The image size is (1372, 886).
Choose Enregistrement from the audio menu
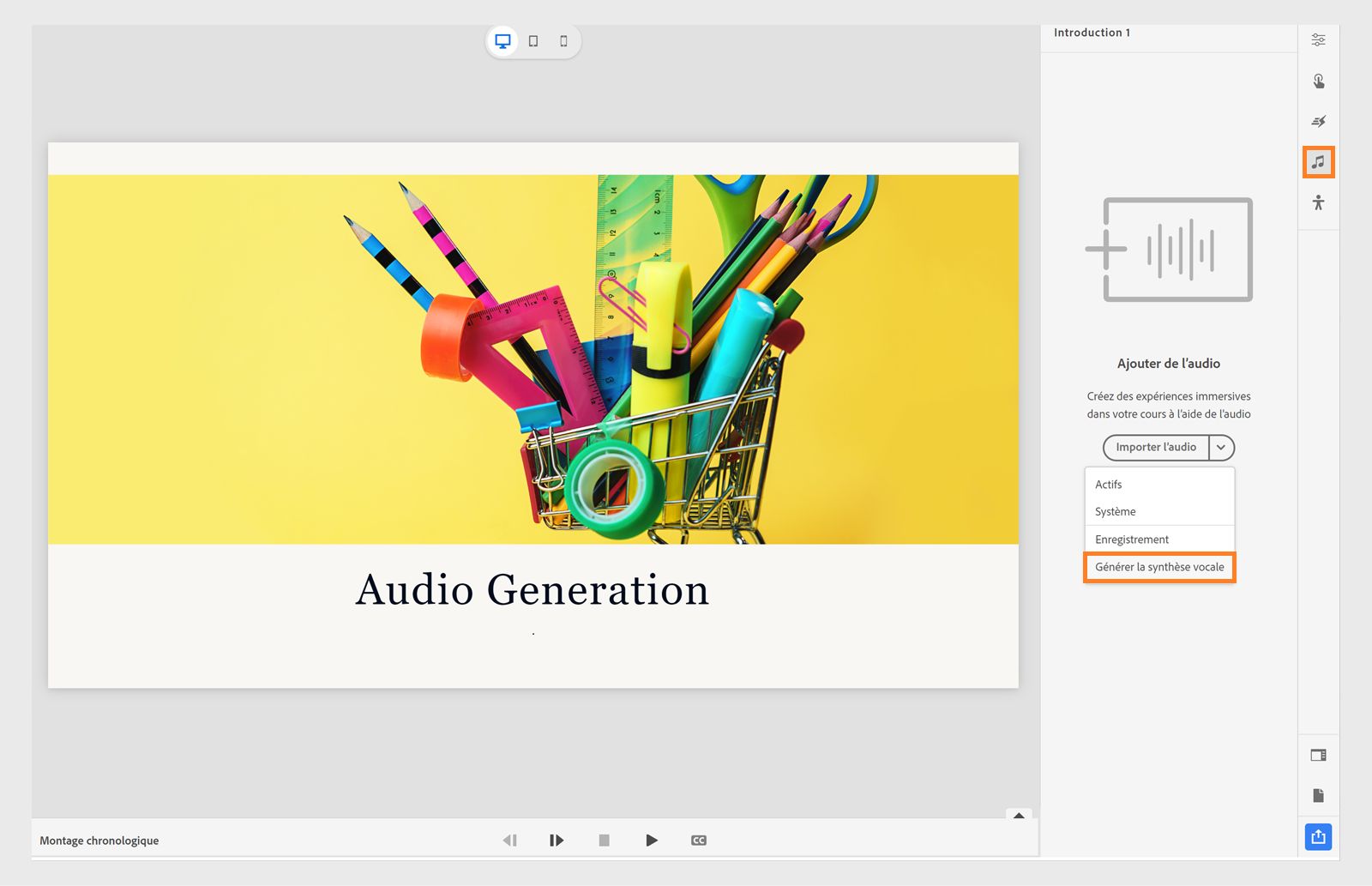coord(1132,539)
